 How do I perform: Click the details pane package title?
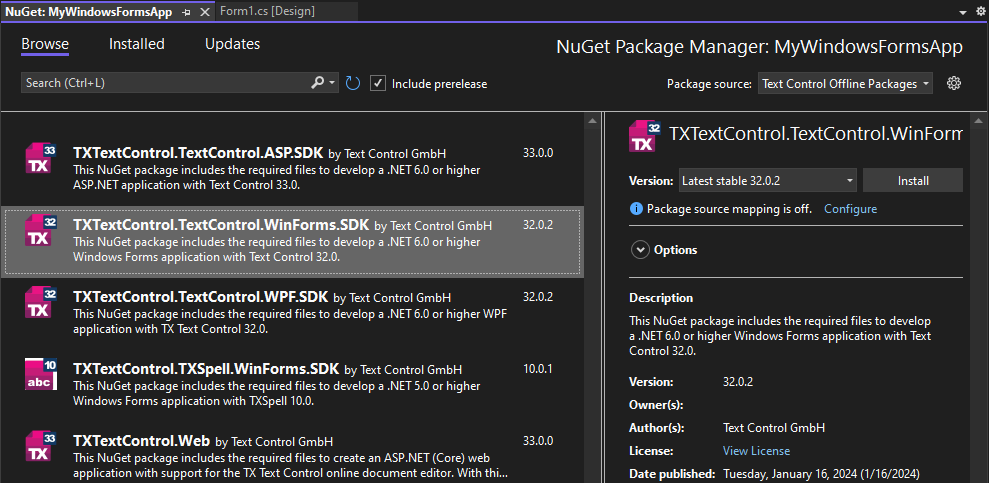pos(816,134)
